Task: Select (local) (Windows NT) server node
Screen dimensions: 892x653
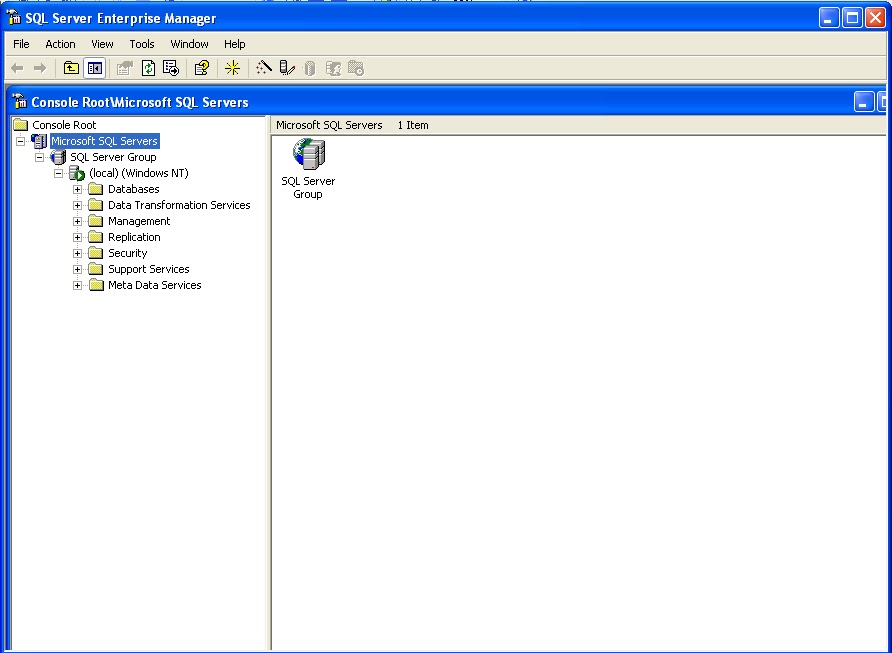Action: click(139, 173)
